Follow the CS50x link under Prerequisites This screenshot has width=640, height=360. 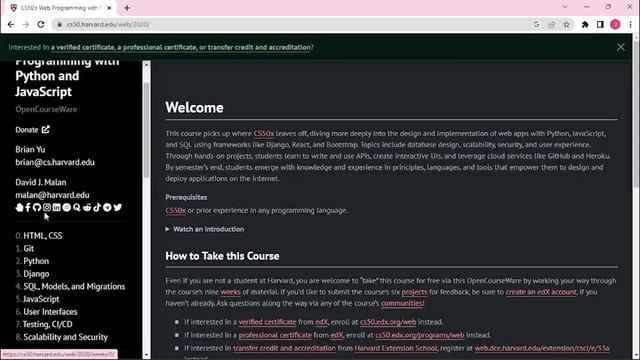pyautogui.click(x=176, y=210)
